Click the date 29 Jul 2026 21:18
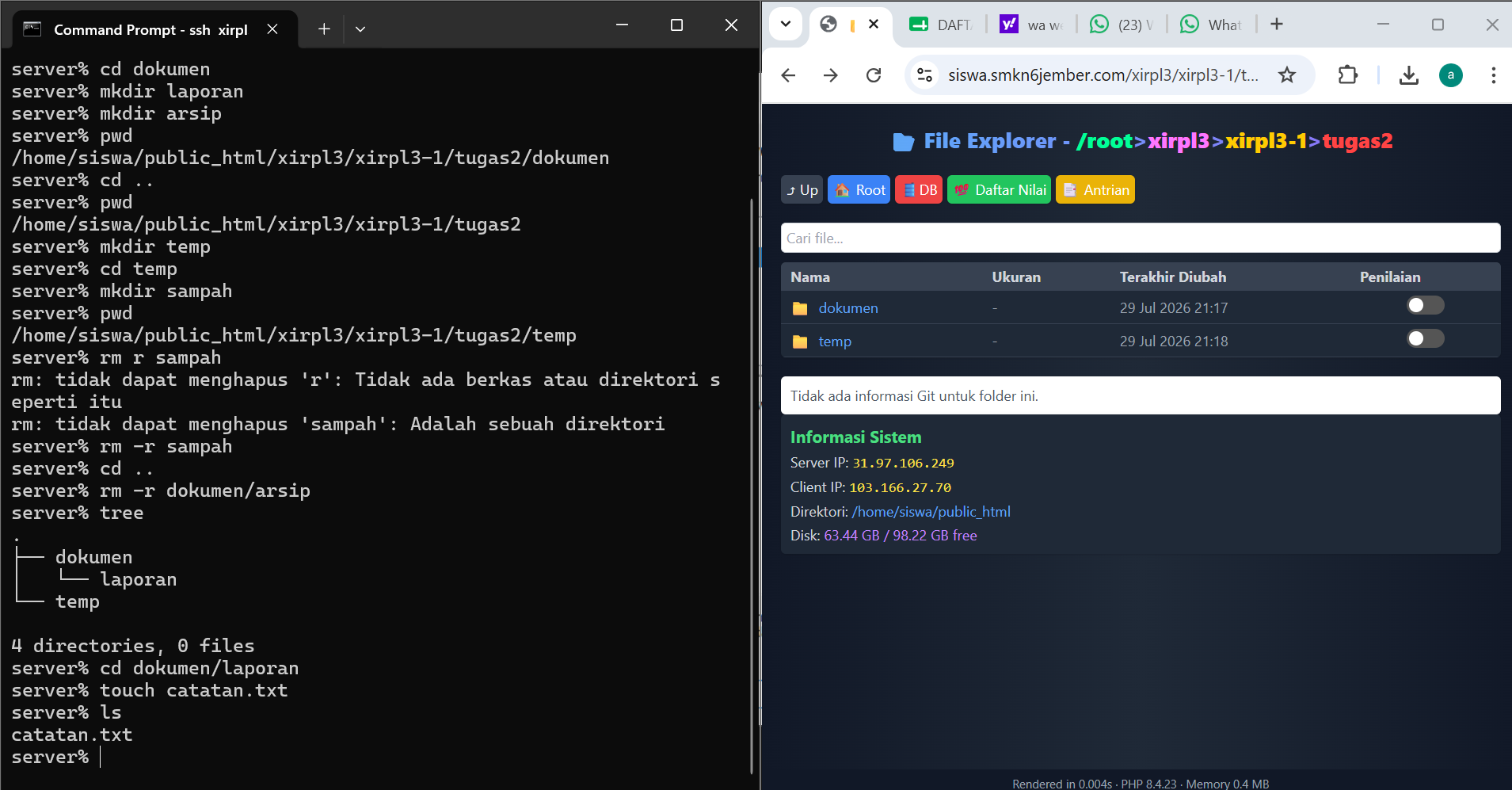Image resolution: width=1512 pixels, height=790 pixels. click(x=1174, y=342)
